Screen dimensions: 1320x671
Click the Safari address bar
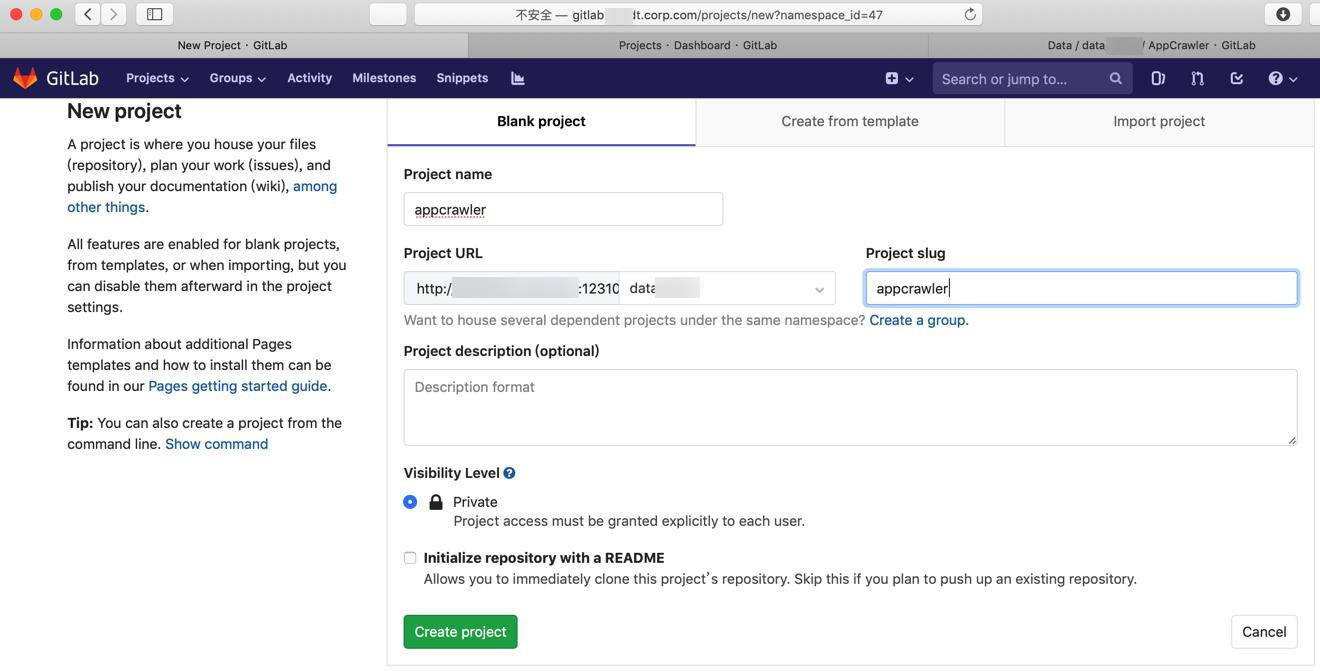pos(698,14)
